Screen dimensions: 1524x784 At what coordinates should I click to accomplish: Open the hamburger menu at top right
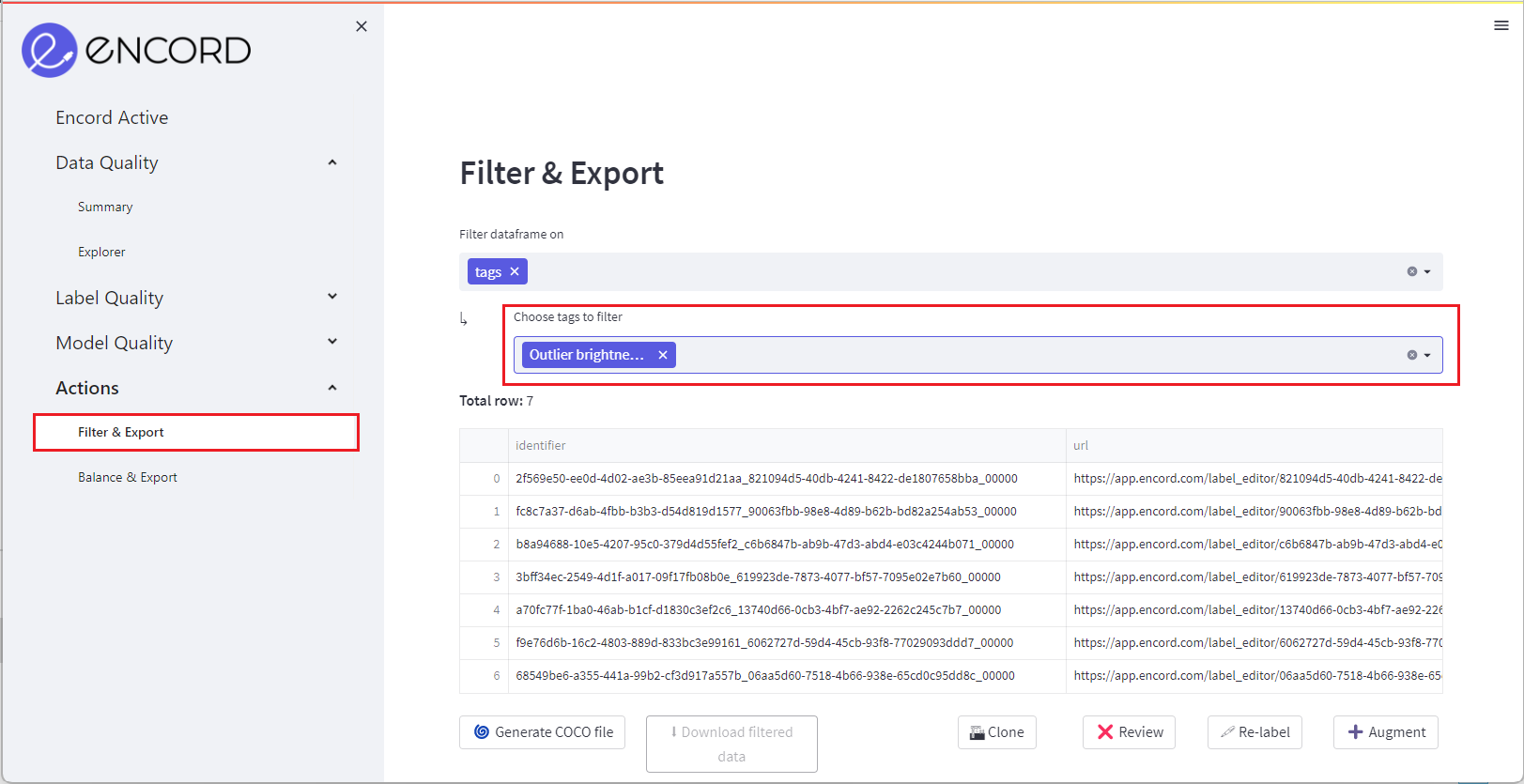coord(1501,25)
